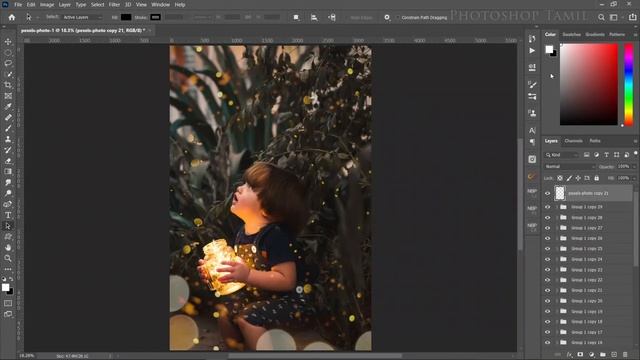Select the Magic Wand tool
Screen dimensions: 640x360
pos(8,74)
